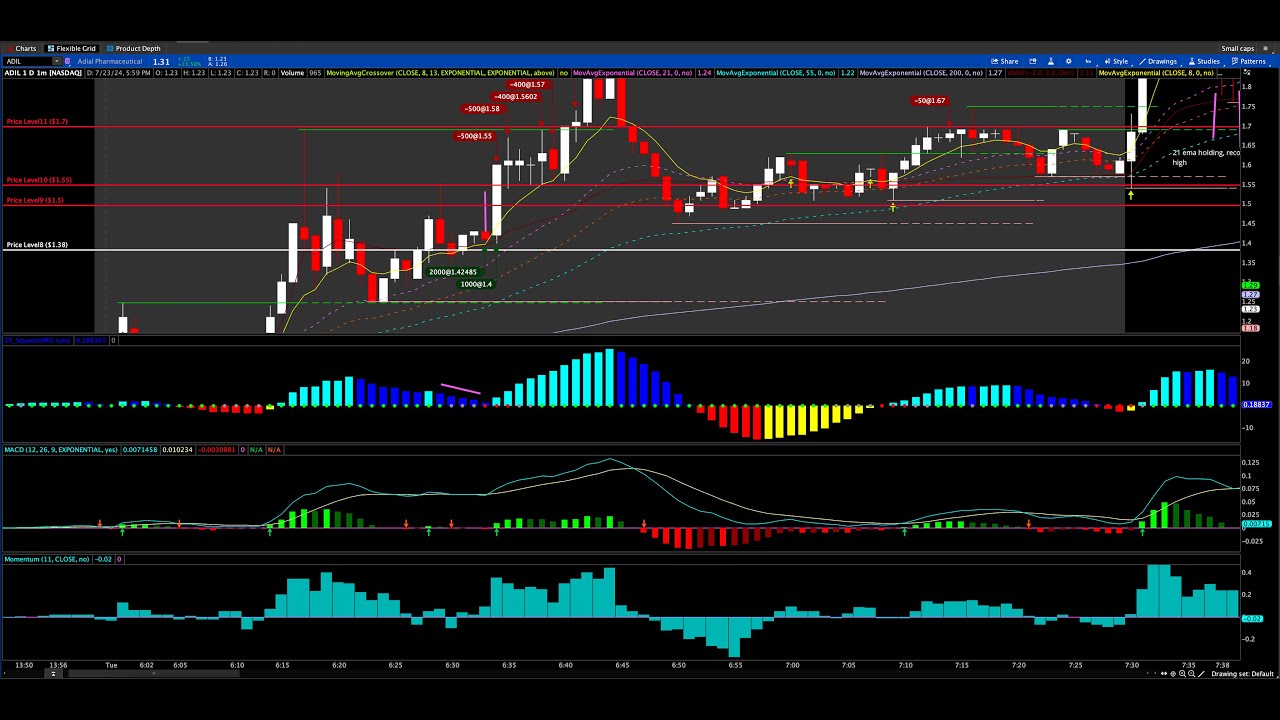
Task: Click the -400@1.5602 order bubble
Action: coord(516,96)
